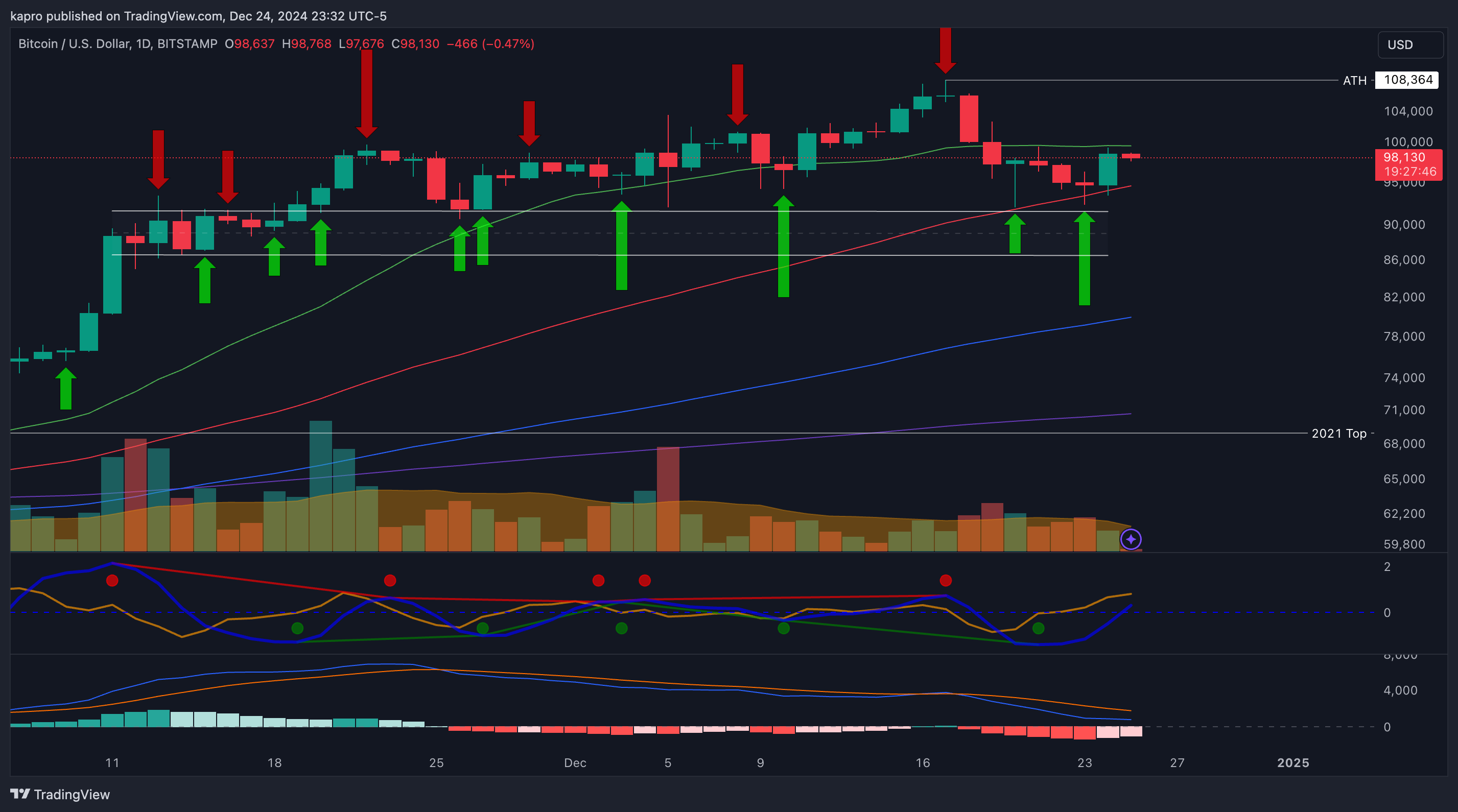
Task: Click the oscillator pane's 2 scale label
Action: click(1386, 566)
